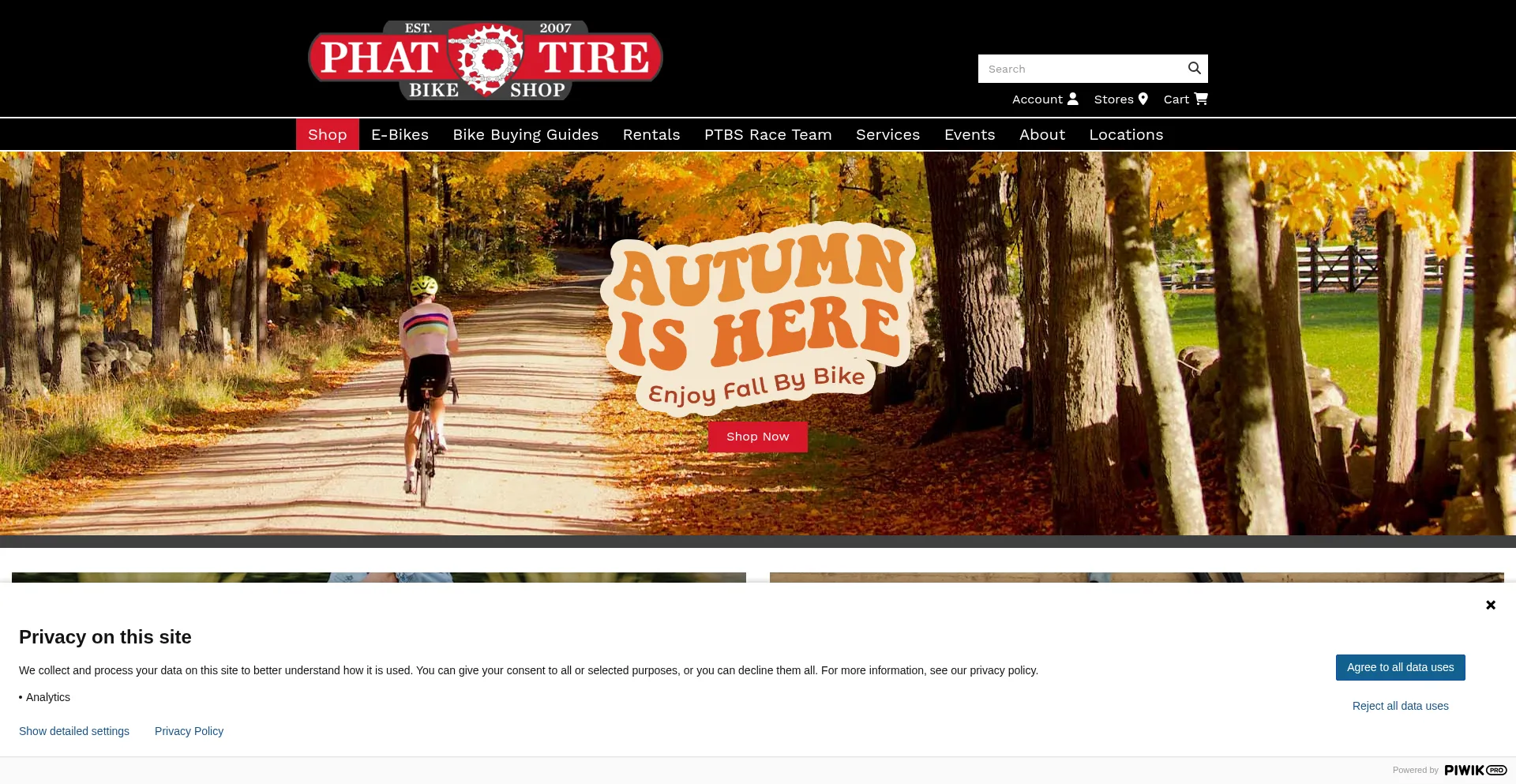Click the Shop Now button
The height and width of the screenshot is (784, 1516).
pos(758,437)
